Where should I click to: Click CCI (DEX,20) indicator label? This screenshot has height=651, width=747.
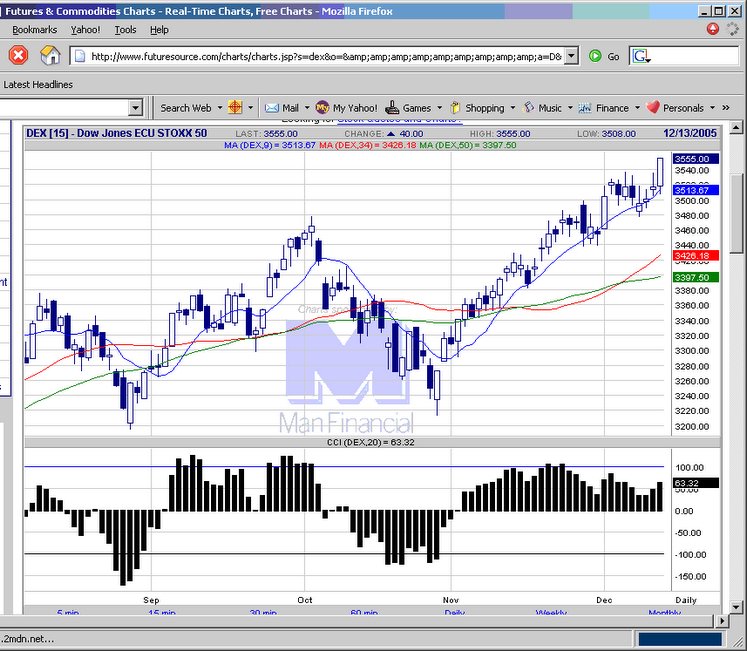pos(371,442)
